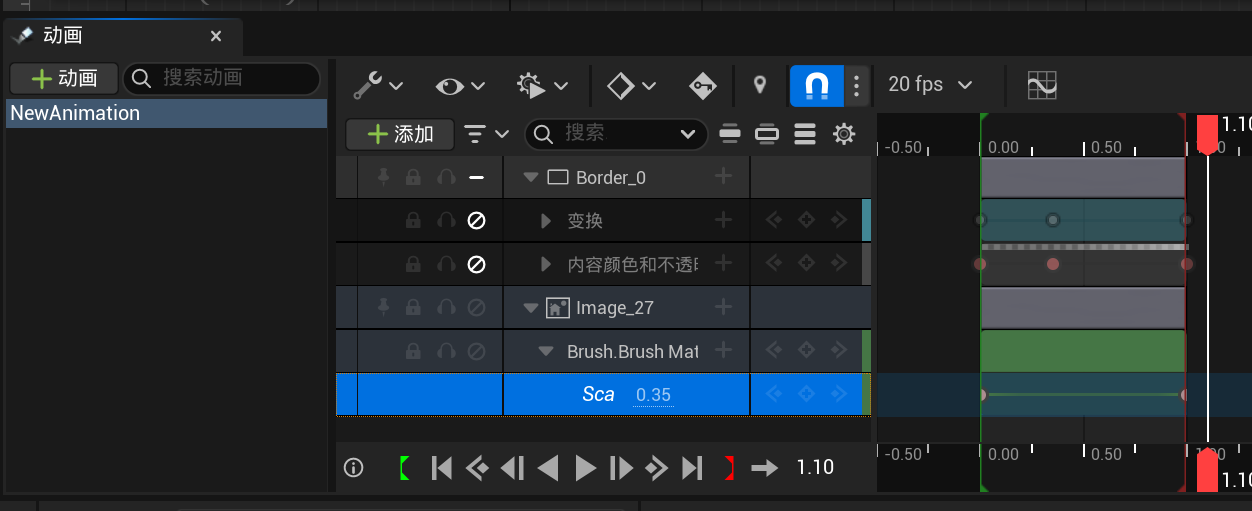
Task: Open sequencer track settings gear
Action: [x=845, y=134]
